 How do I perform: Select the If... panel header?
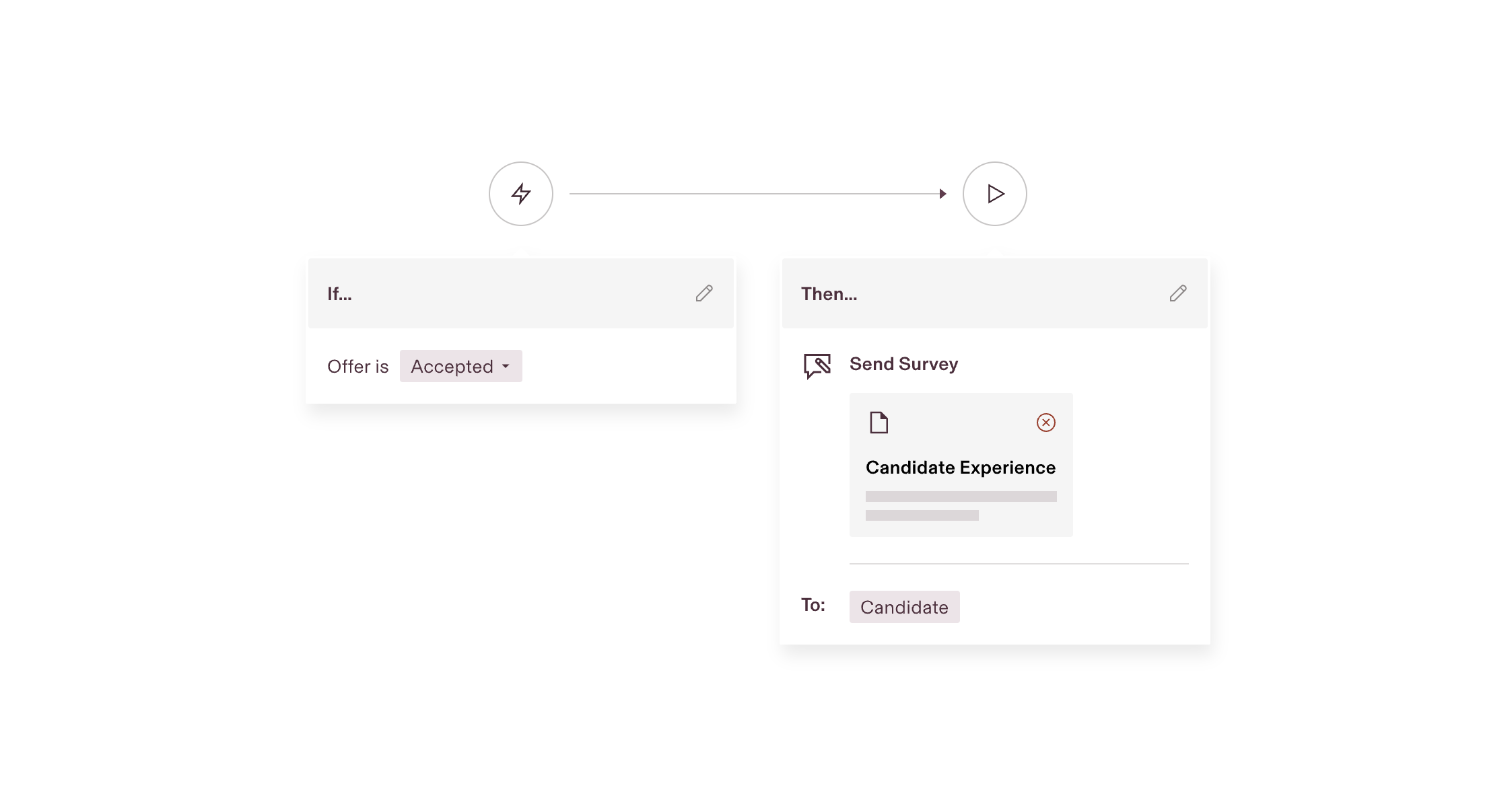coord(339,294)
